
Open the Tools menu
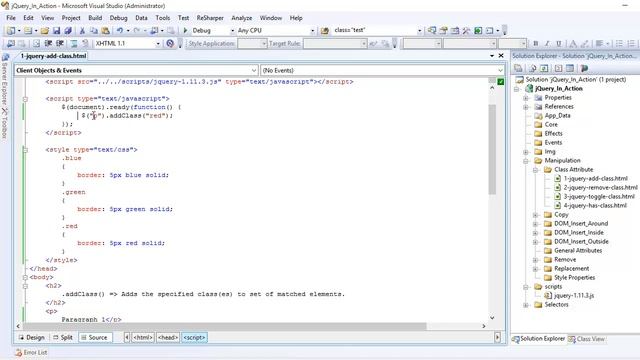162,18
